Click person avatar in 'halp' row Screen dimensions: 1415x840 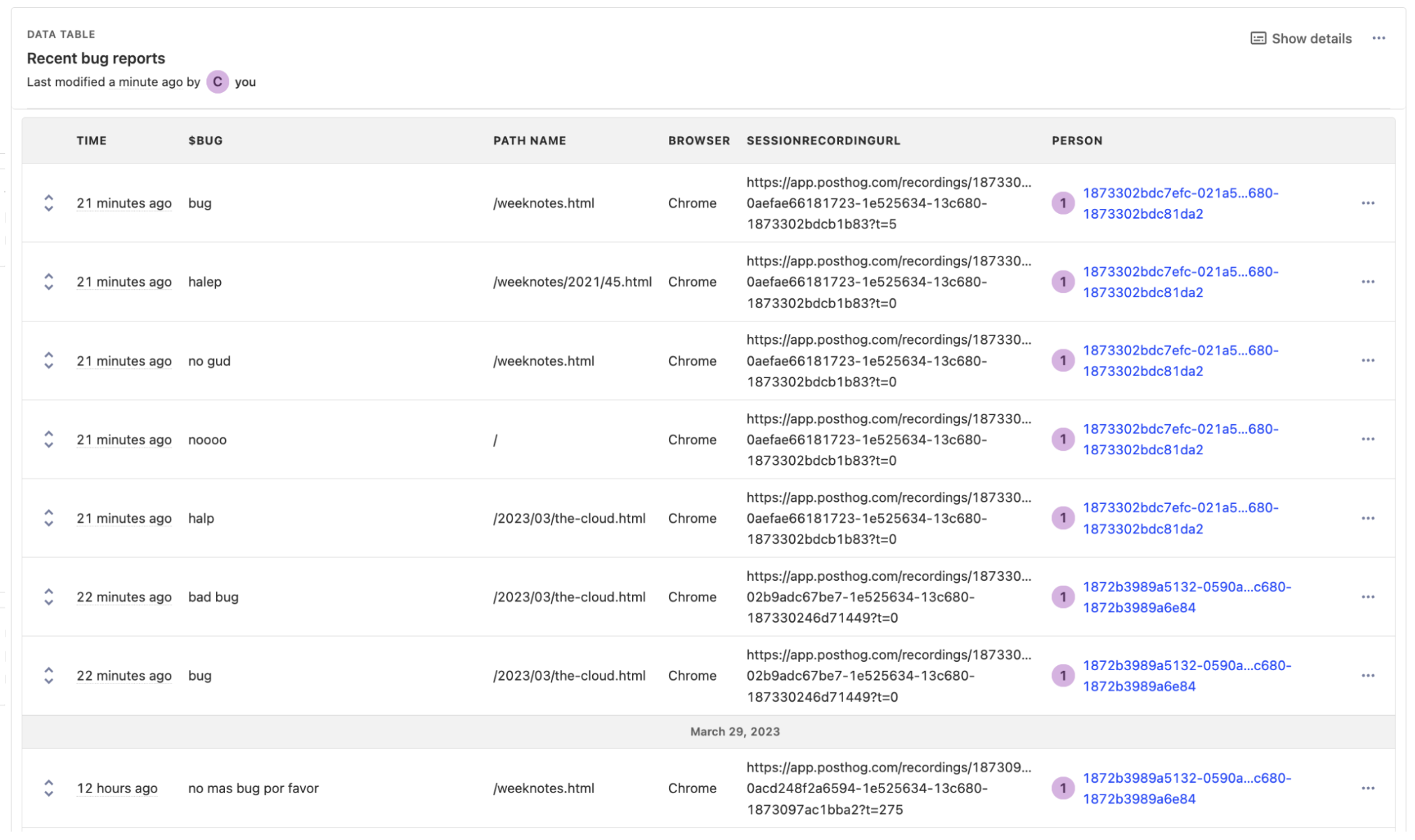tap(1063, 519)
